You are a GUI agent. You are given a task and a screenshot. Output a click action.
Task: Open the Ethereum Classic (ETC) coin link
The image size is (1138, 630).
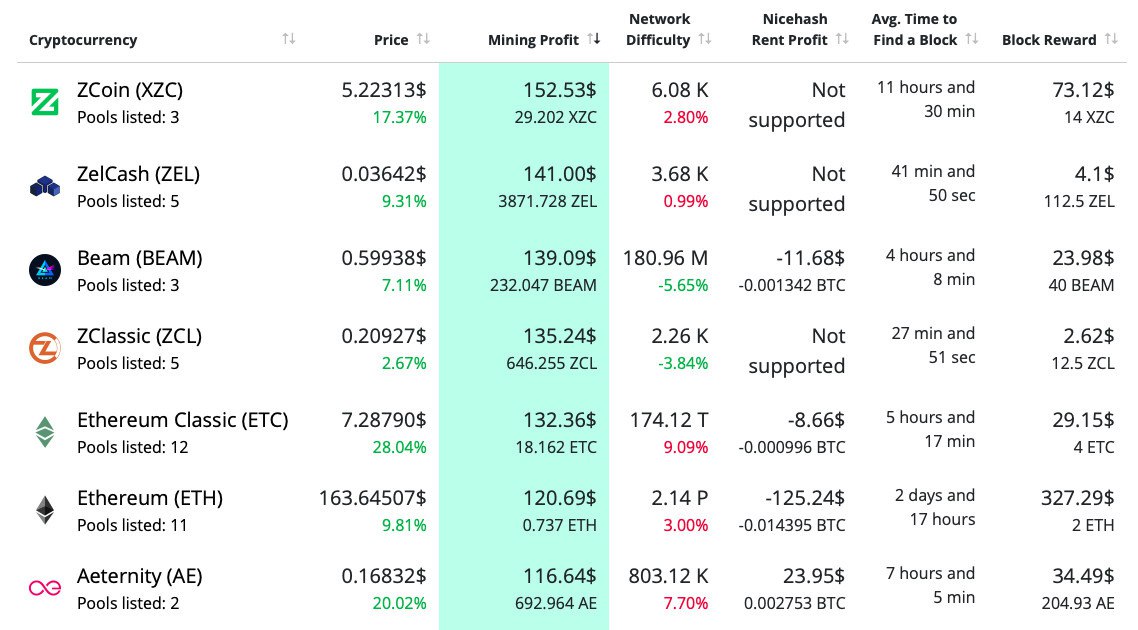(183, 420)
